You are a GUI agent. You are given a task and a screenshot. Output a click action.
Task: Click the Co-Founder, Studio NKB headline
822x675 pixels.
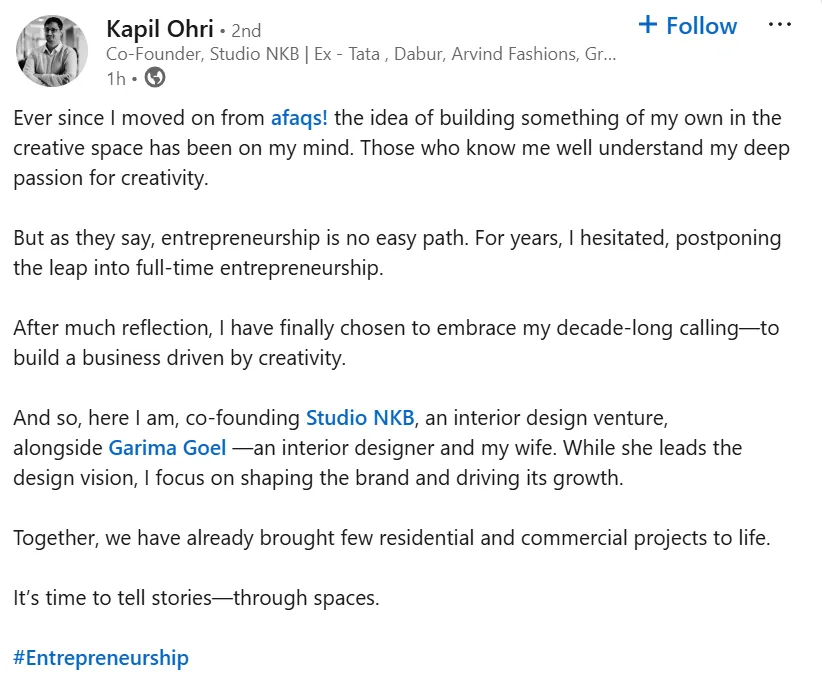click(361, 54)
